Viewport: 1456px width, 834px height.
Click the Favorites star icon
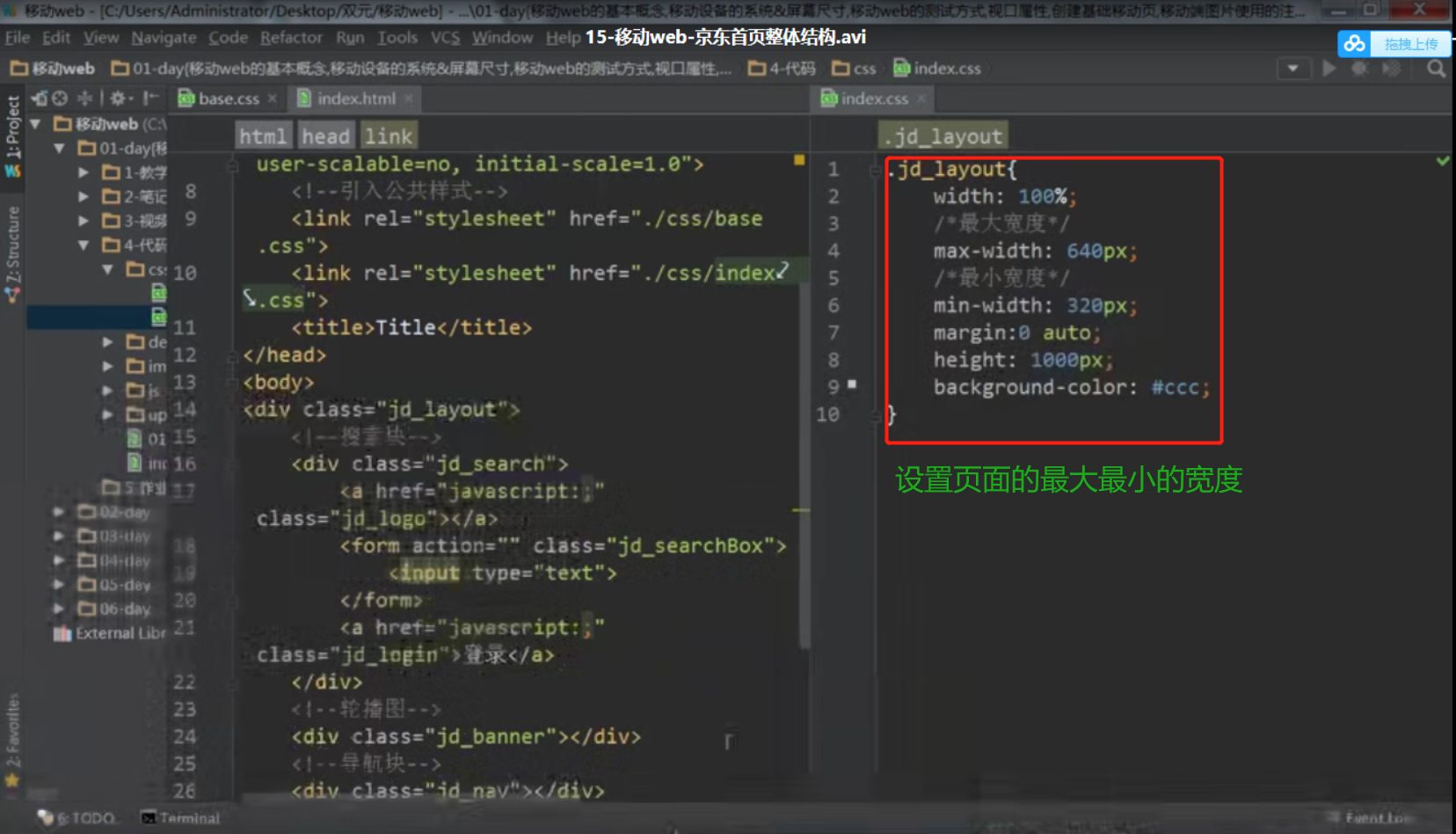pos(12,779)
